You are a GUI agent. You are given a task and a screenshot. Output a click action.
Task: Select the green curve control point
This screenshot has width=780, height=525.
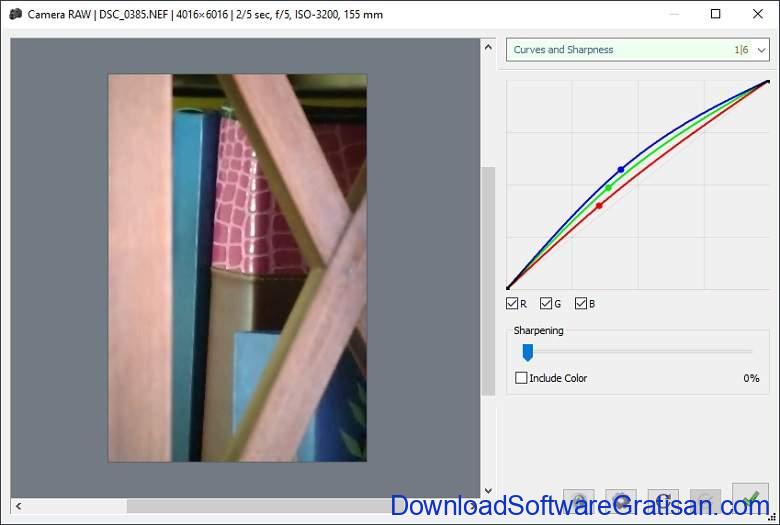[x=608, y=188]
